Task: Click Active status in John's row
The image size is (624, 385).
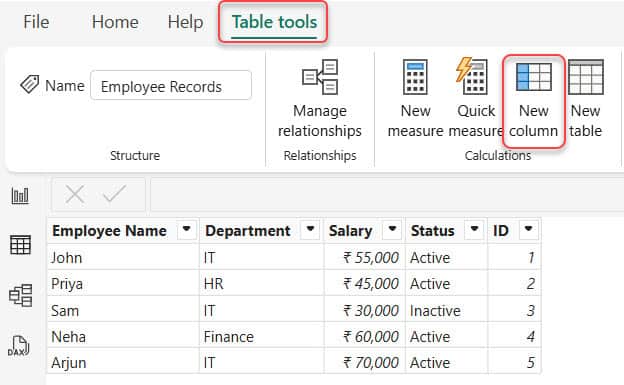Action: click(447, 258)
